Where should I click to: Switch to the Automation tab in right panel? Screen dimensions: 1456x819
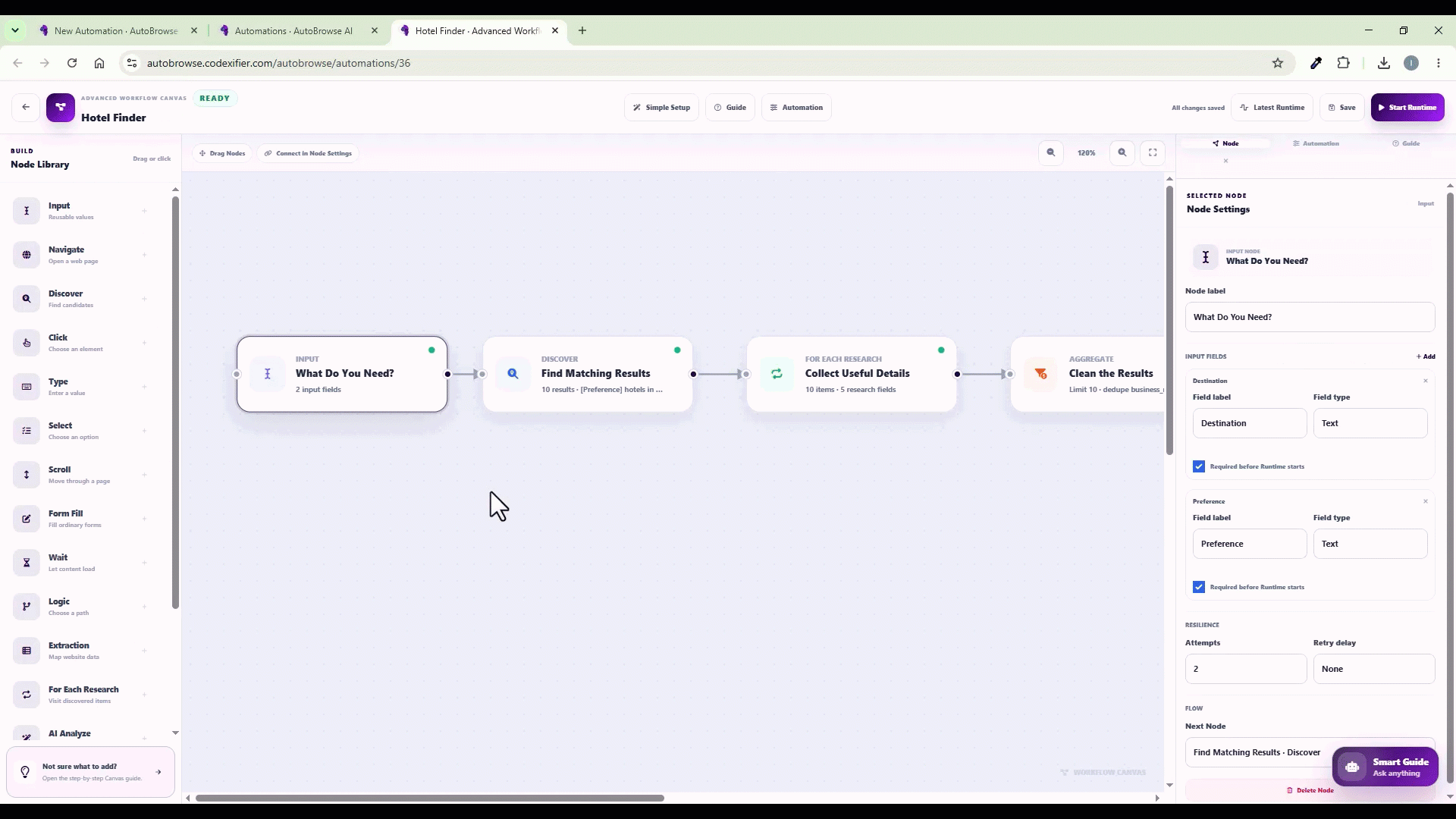click(x=1316, y=143)
